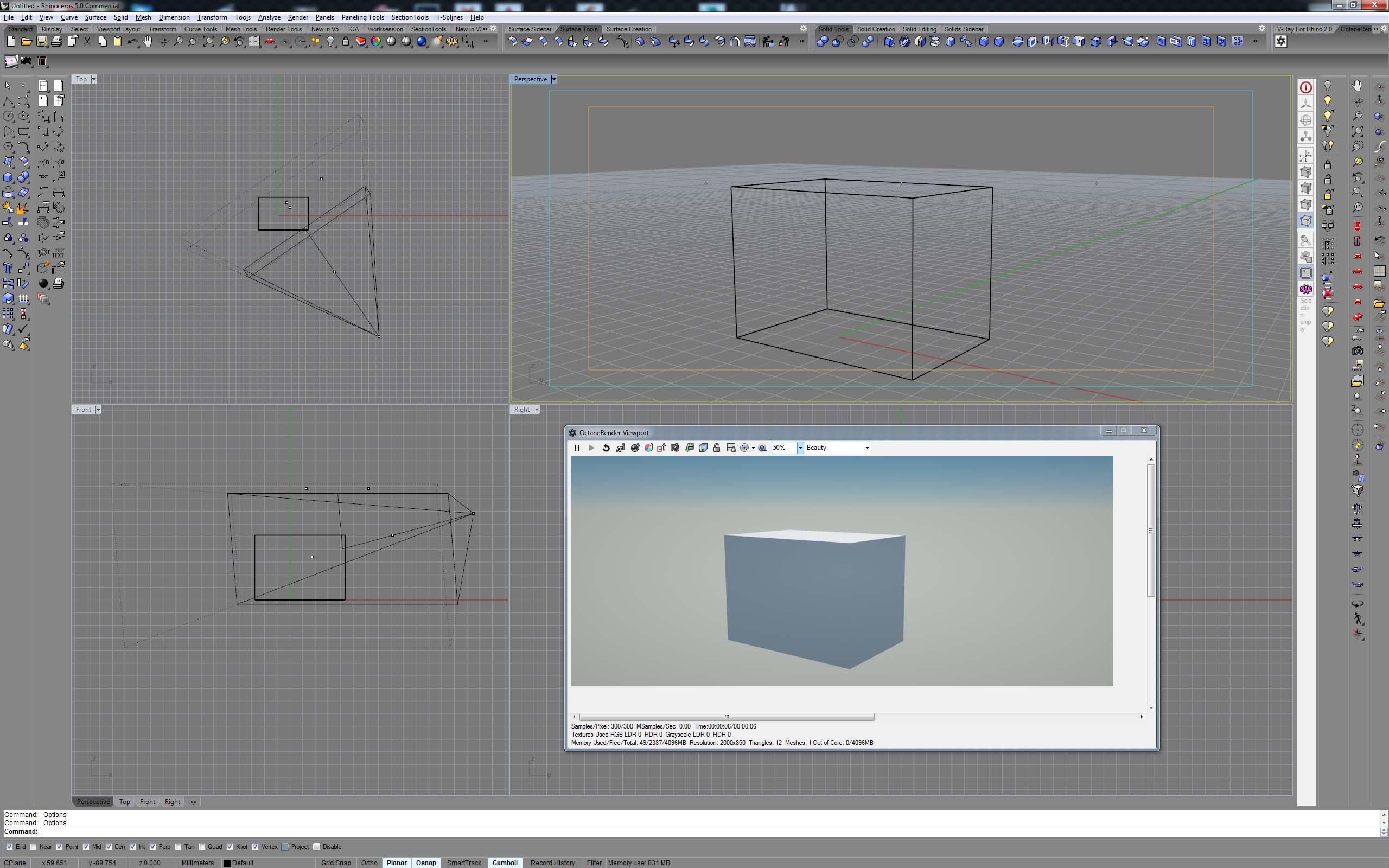Screen dimensions: 1389x868
Task: Open the four-viewport layout icon
Action: point(254,41)
